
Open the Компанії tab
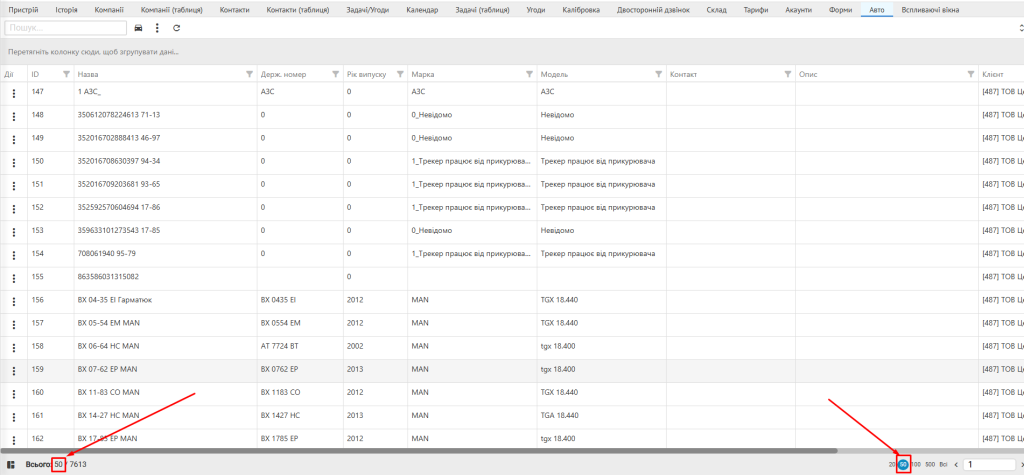click(x=109, y=10)
